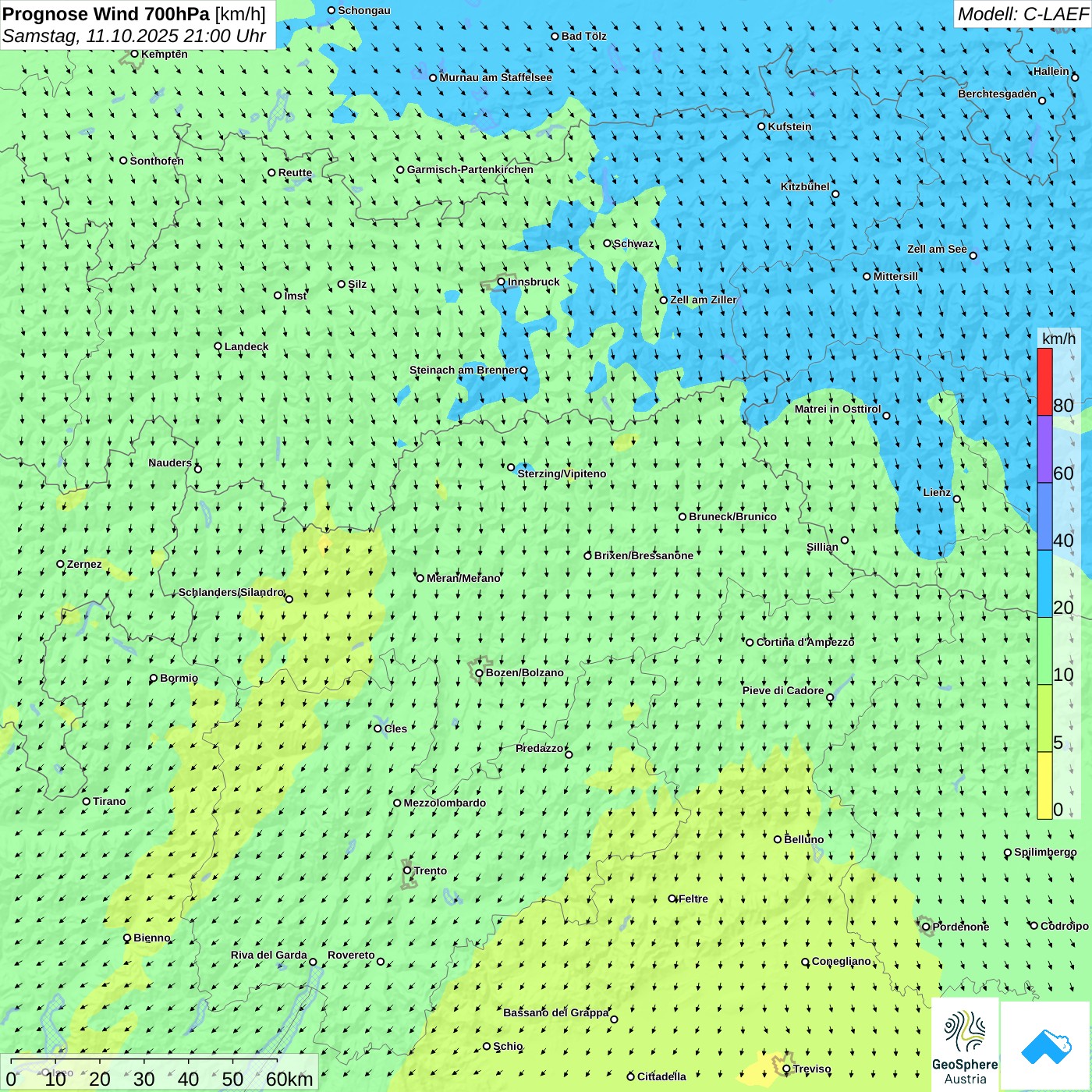This screenshot has width=1092, height=1092.
Task: Click the Matrei in Osttirol label
Action: pos(838,409)
